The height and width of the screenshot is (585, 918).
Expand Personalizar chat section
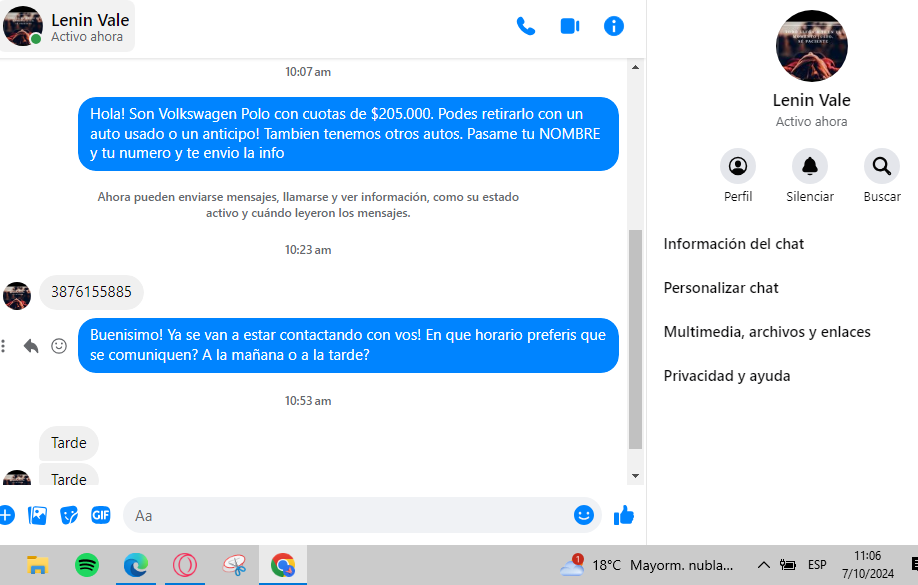[x=721, y=288]
